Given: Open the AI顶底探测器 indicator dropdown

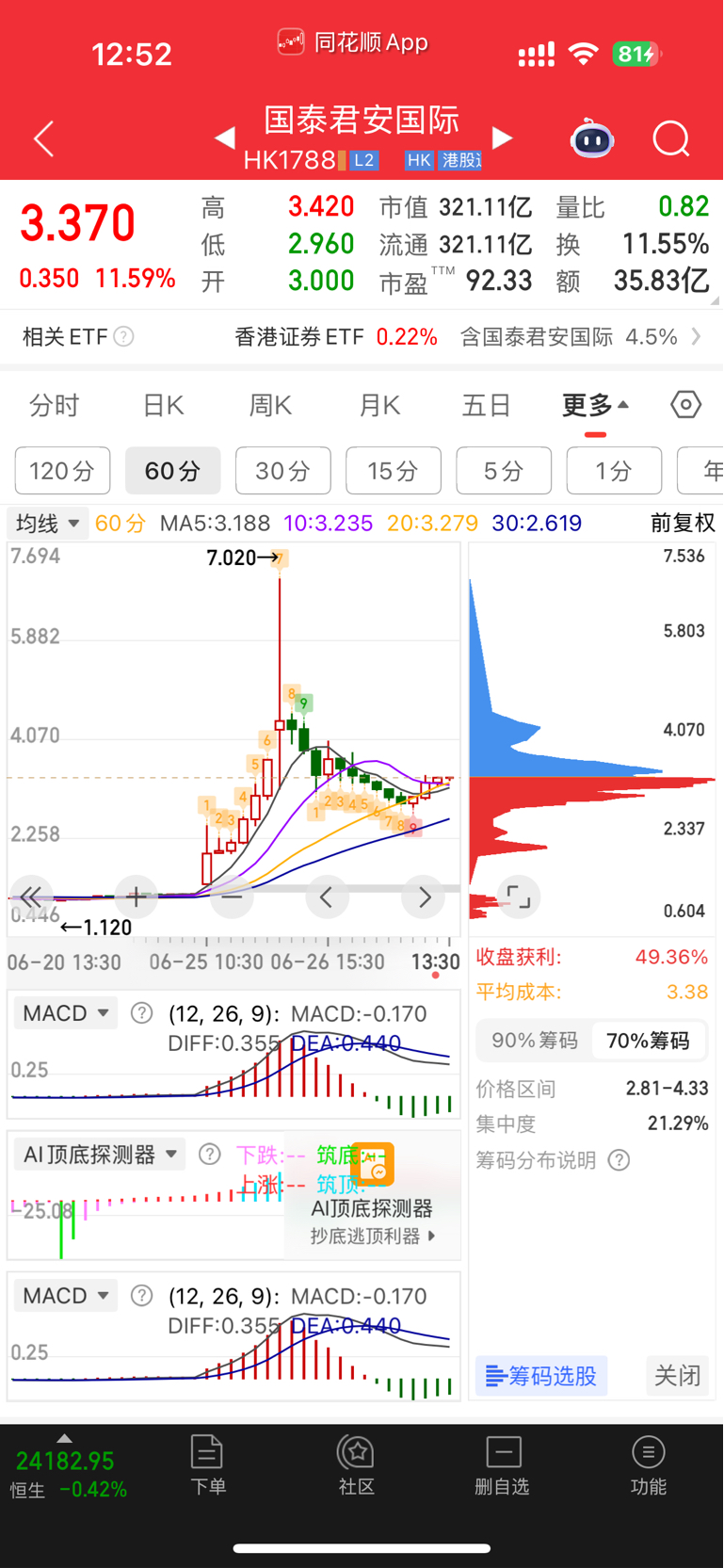Looking at the screenshot, I should click(x=100, y=1155).
